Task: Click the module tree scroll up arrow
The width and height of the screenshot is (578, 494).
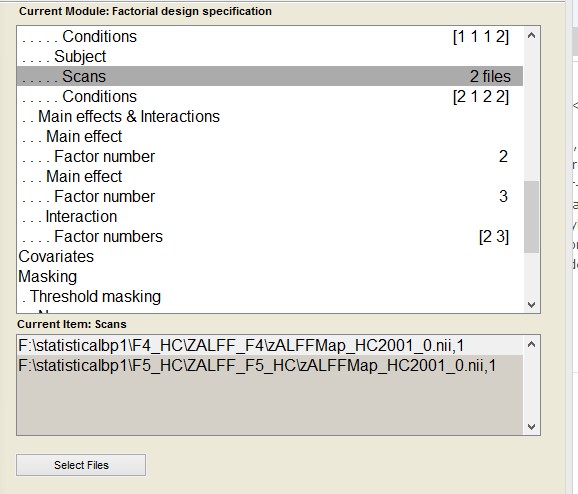Action: click(532, 35)
